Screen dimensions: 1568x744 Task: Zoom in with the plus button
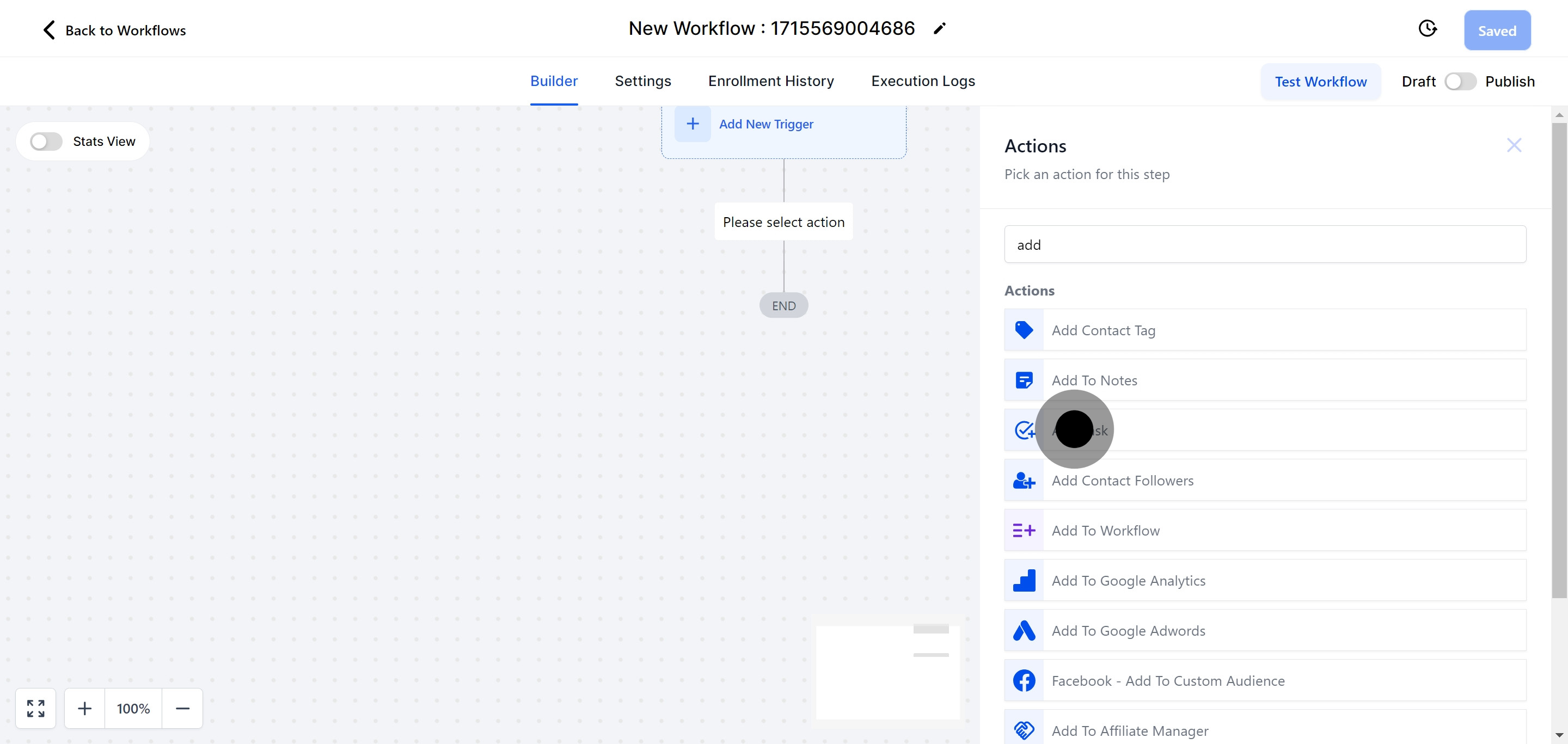coord(84,709)
